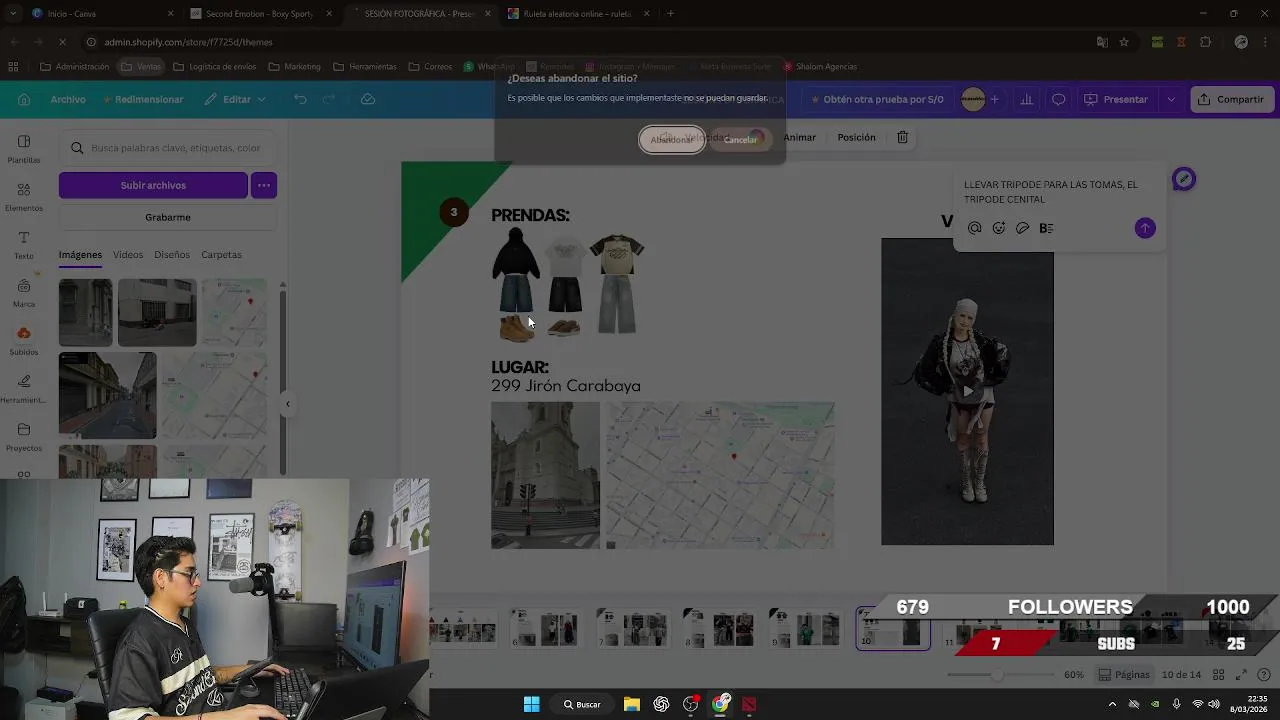Toggle the Páginas thumbnail strip
The width and height of the screenshot is (1280, 720).
[x=1124, y=675]
